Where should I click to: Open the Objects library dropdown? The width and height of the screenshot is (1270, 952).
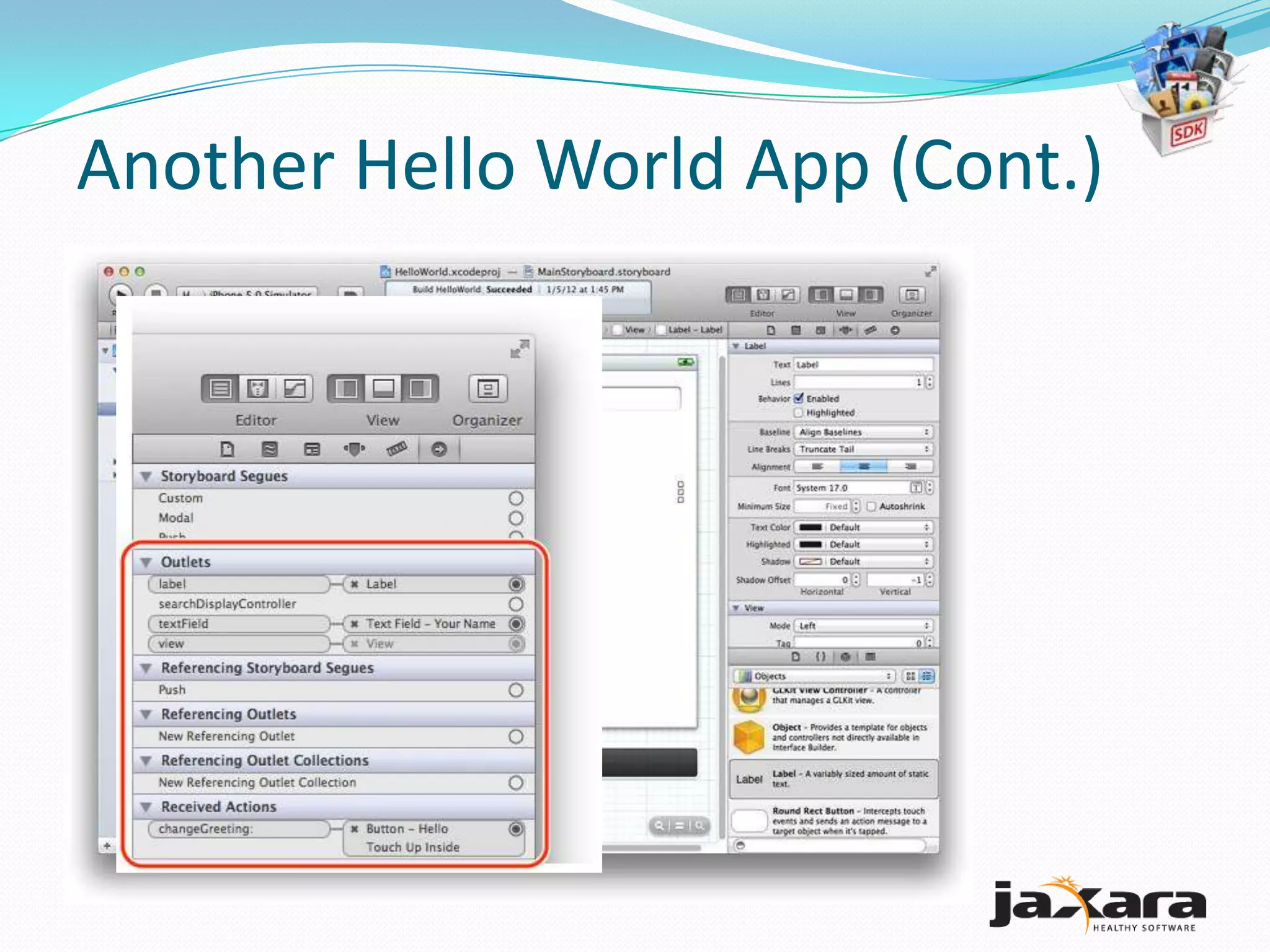click(x=814, y=676)
